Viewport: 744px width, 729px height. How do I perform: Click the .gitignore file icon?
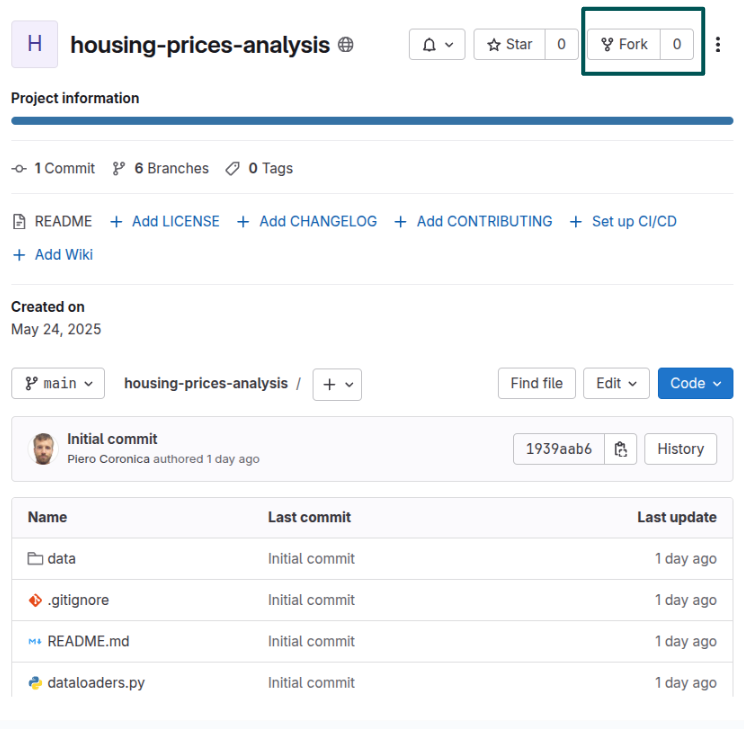[35, 600]
